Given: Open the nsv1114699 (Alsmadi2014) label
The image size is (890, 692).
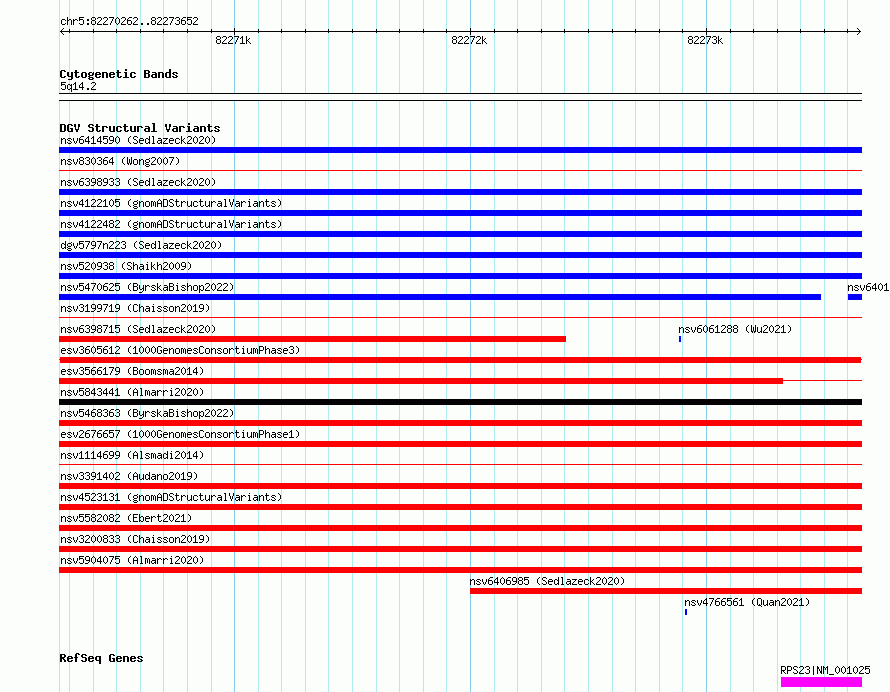Looking at the screenshot, I should 132,455.
